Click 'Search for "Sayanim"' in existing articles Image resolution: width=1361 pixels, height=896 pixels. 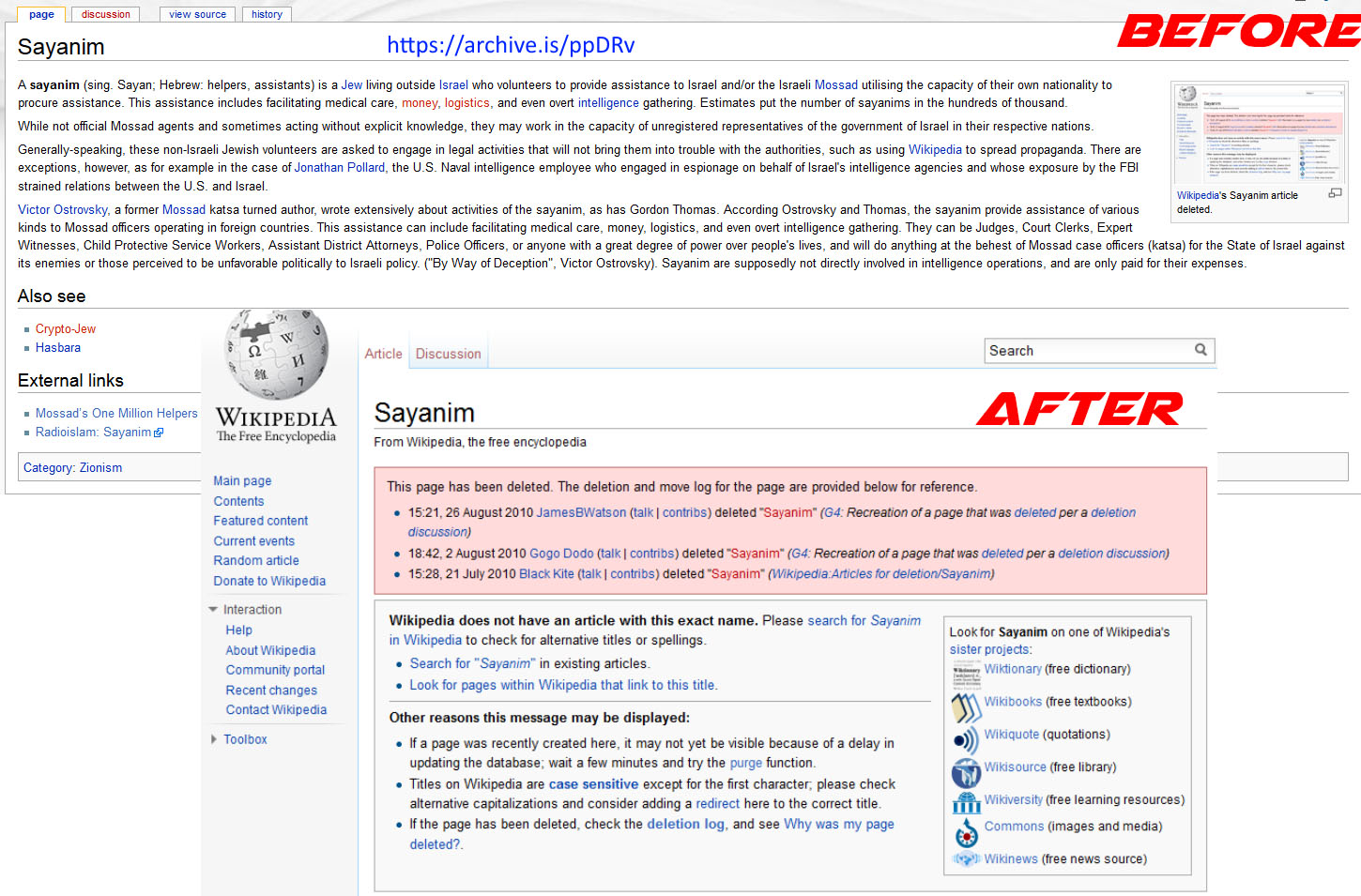472,664
